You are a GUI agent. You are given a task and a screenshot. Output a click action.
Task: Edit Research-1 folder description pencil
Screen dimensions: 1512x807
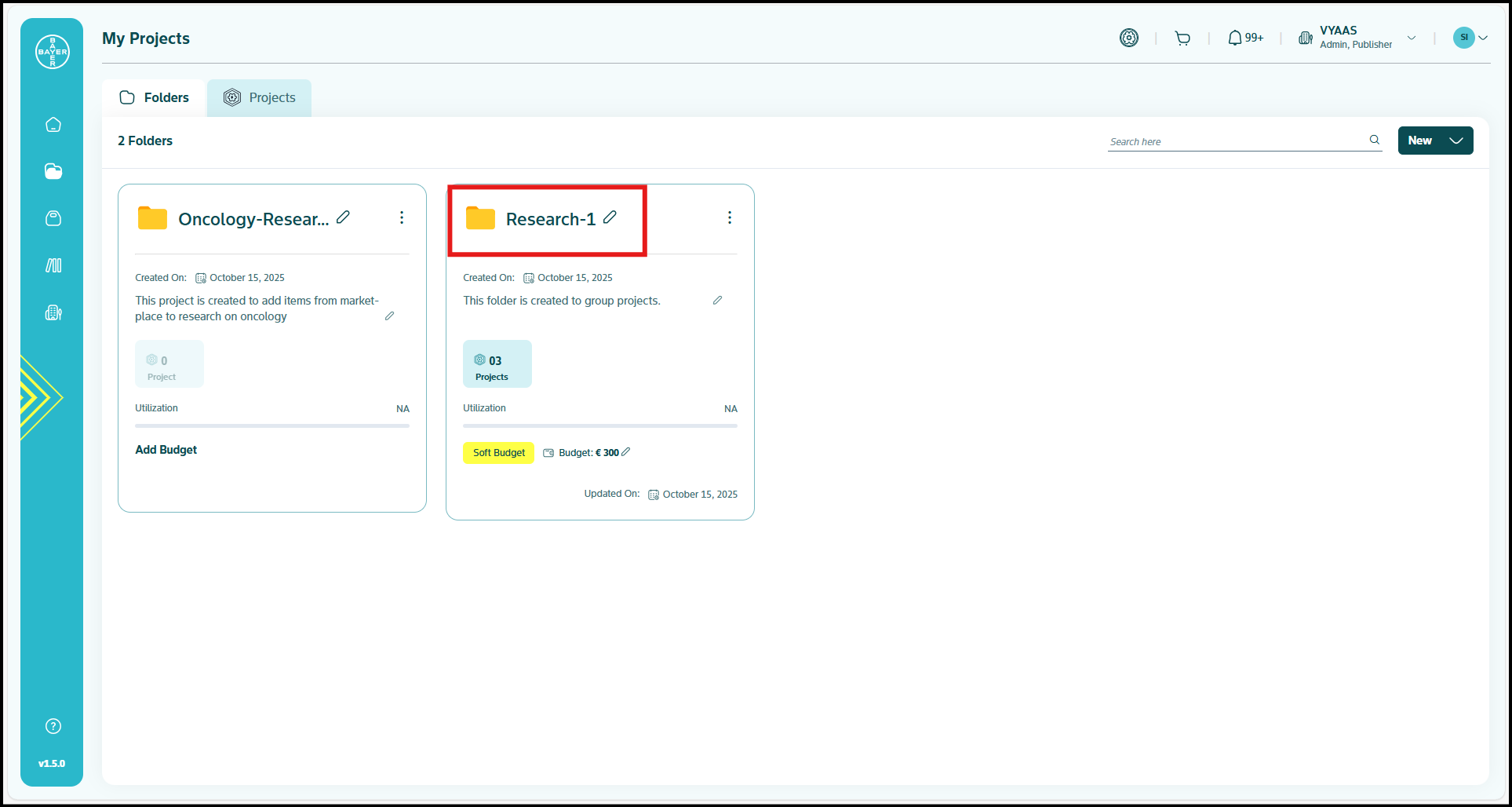pos(717,301)
